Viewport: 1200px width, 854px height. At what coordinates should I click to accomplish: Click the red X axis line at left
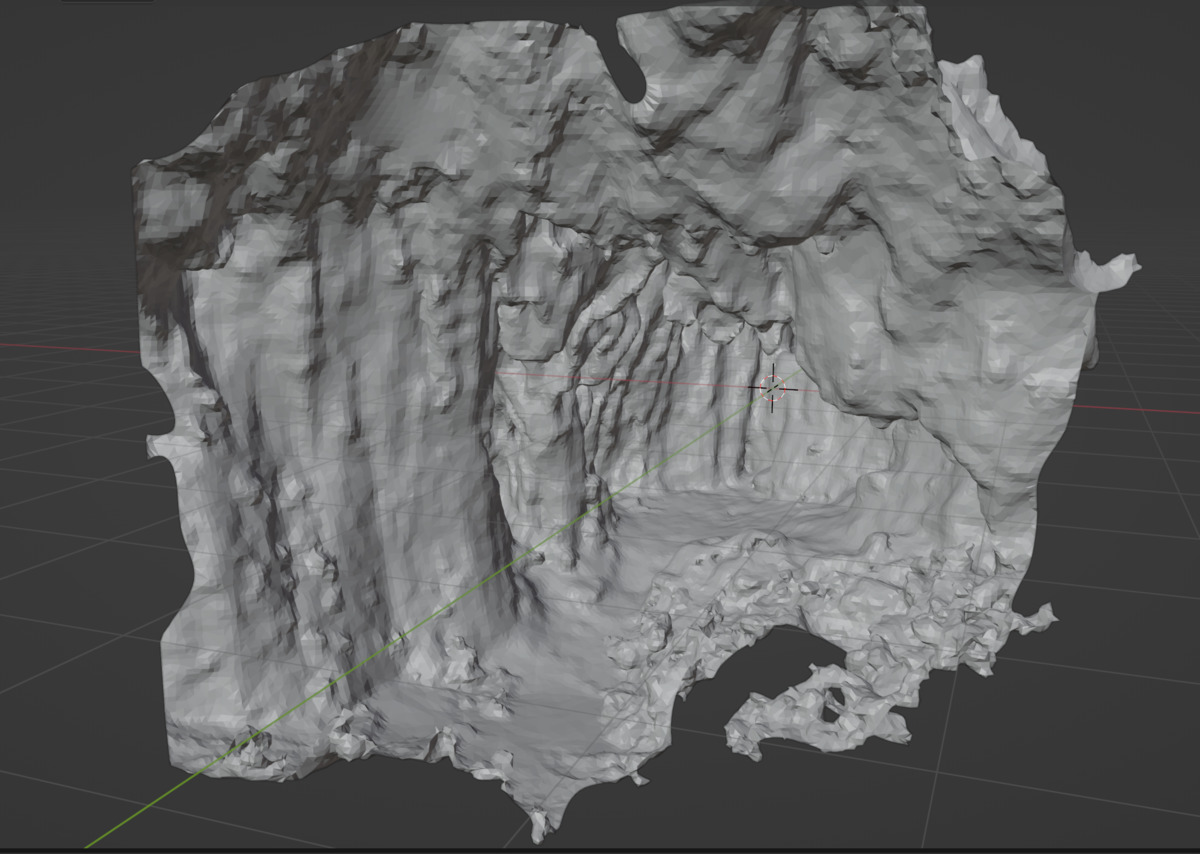pyautogui.click(x=60, y=350)
